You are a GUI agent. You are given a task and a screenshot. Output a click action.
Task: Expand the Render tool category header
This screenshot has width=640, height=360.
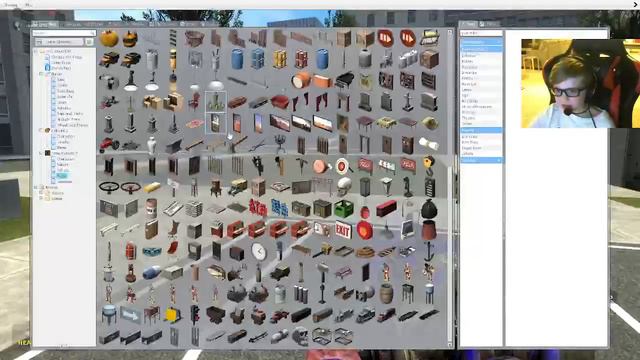tap(481, 160)
